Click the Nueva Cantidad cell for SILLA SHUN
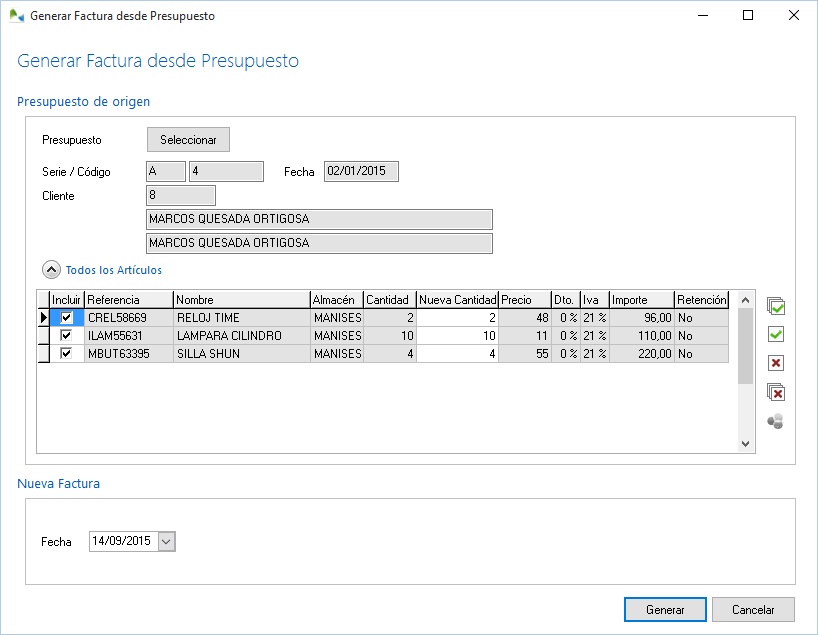 click(x=457, y=354)
